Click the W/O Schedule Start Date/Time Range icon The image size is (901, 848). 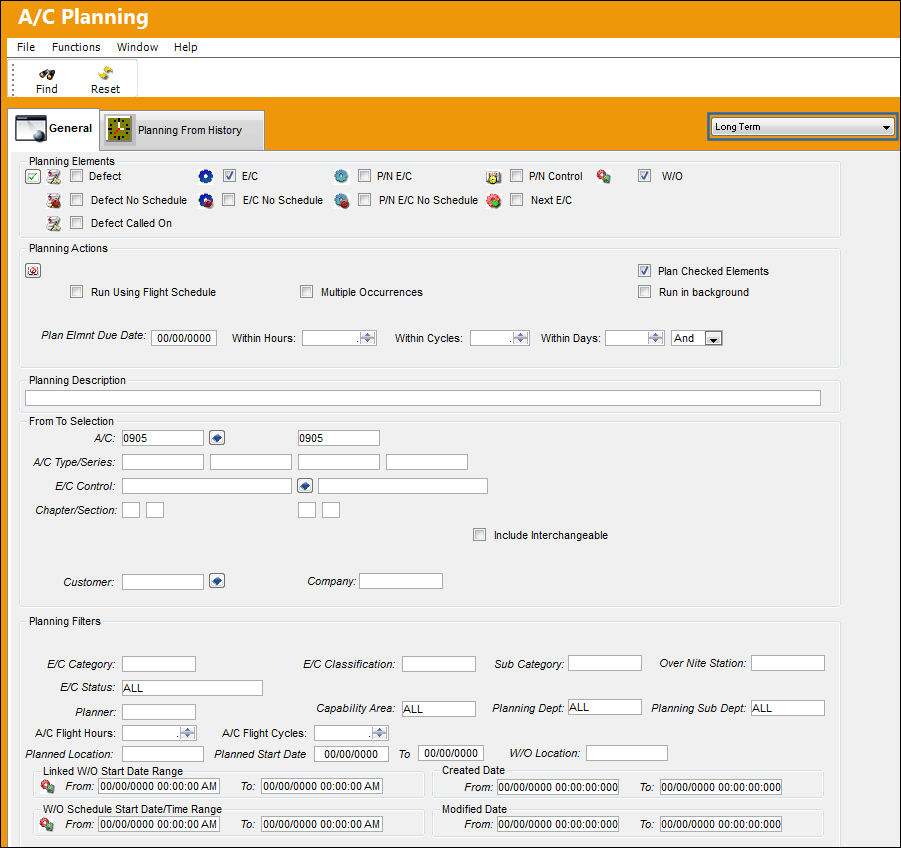coord(47,824)
